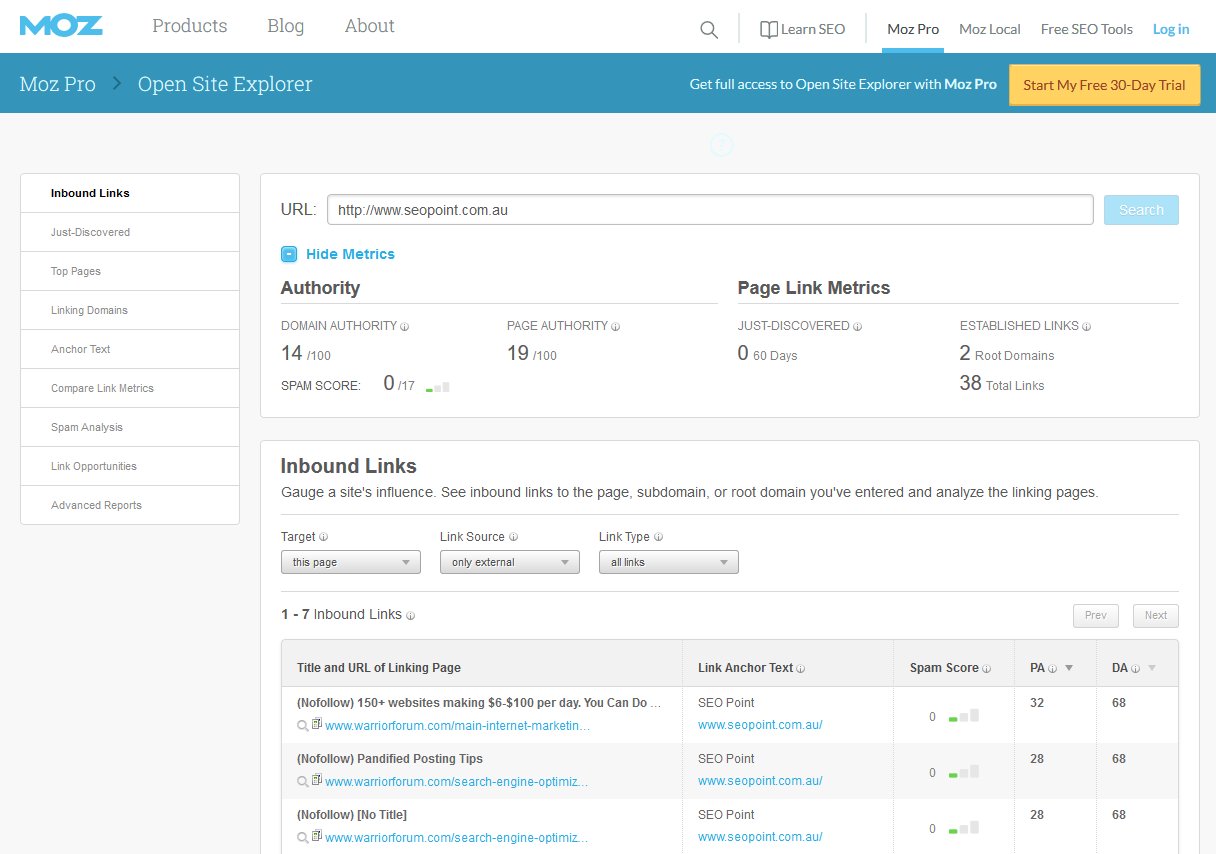Open seopoint link in Pandified Posting Tips row

click(x=760, y=781)
